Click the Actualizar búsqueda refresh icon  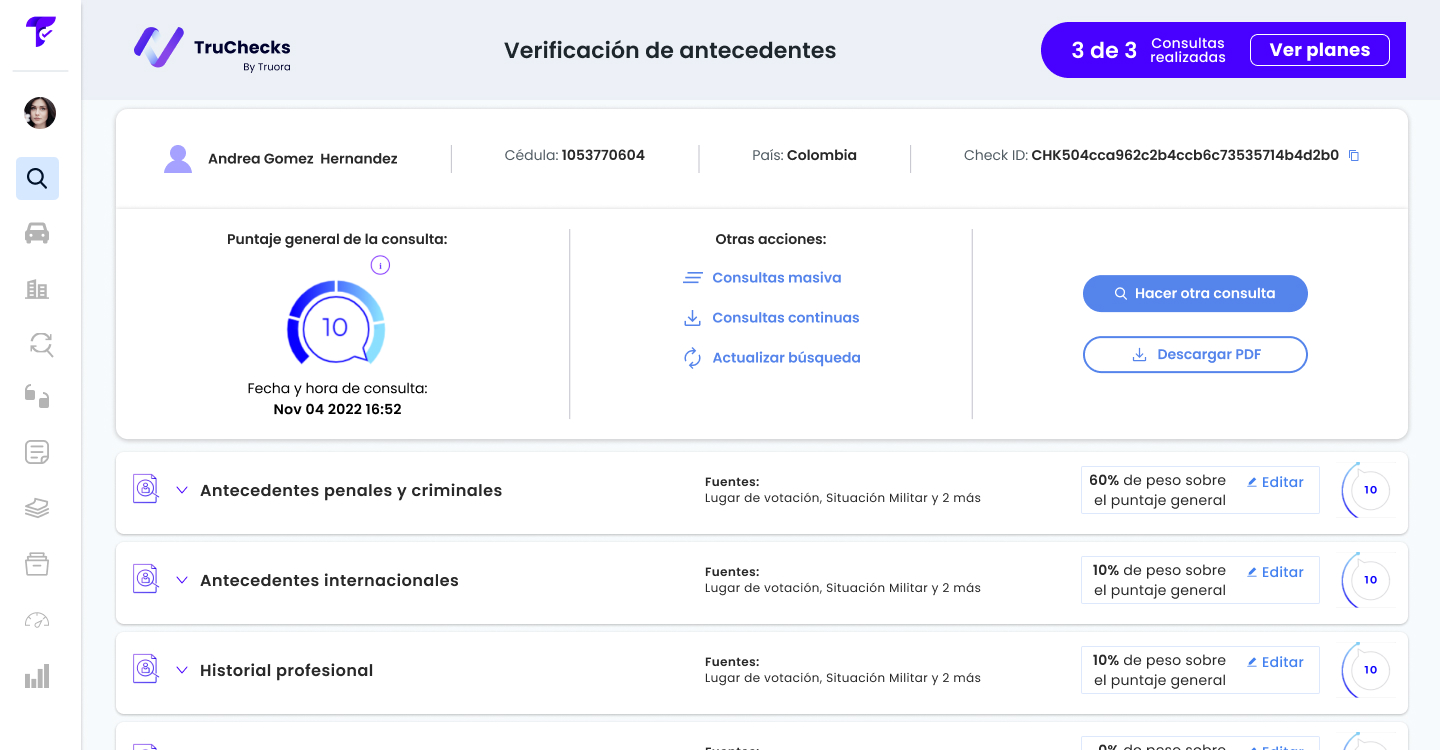692,358
